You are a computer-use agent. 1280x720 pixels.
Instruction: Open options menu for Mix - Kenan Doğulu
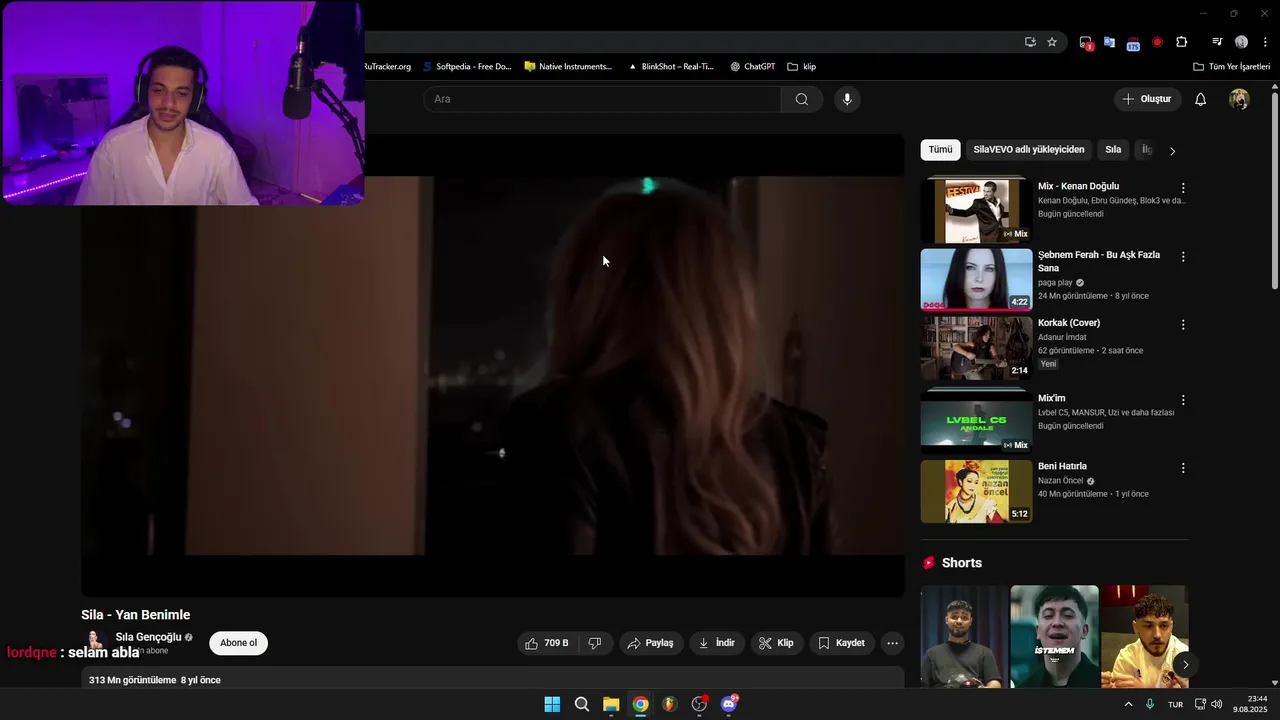(1183, 188)
